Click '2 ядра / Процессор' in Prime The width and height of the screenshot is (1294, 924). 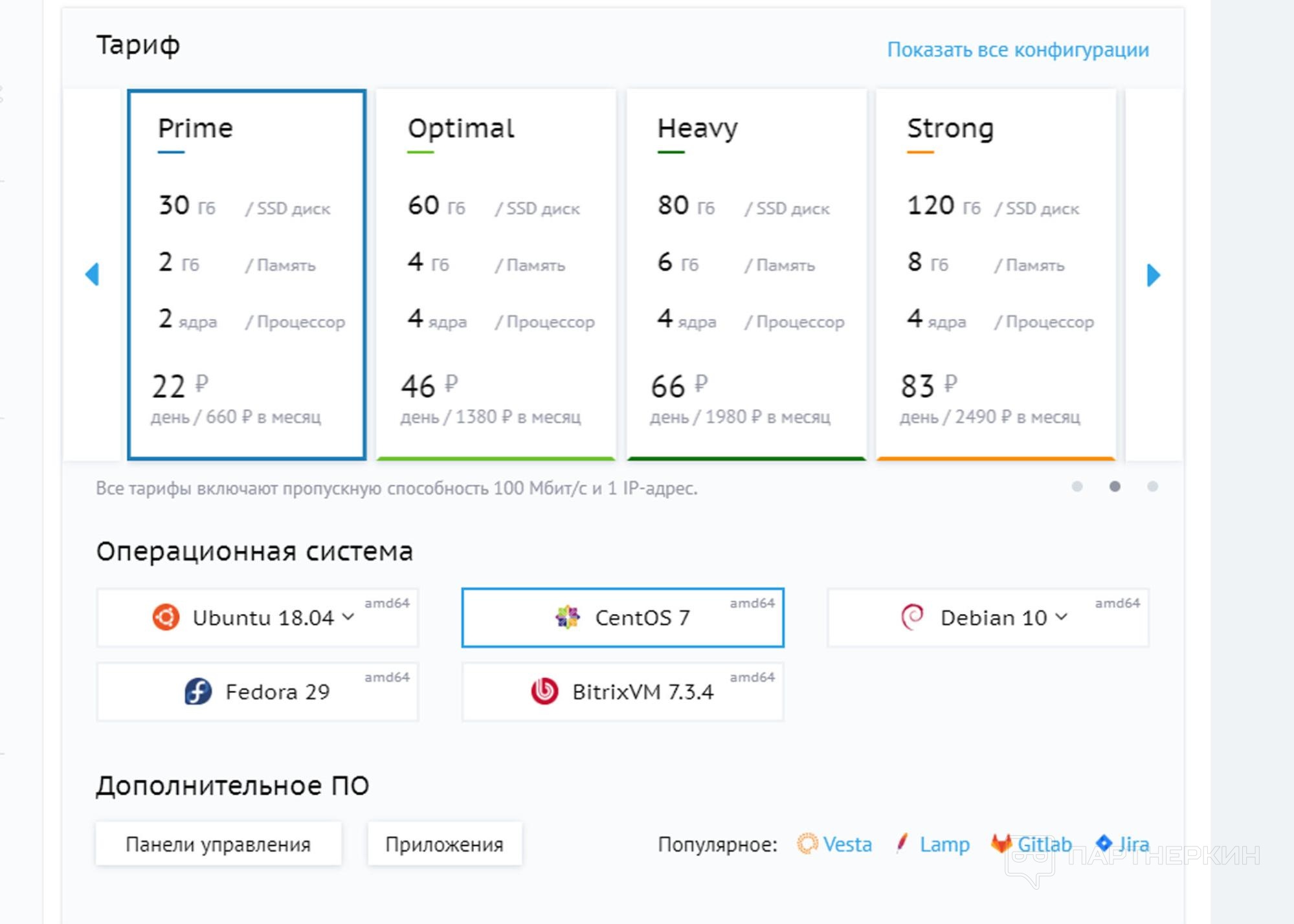[251, 319]
